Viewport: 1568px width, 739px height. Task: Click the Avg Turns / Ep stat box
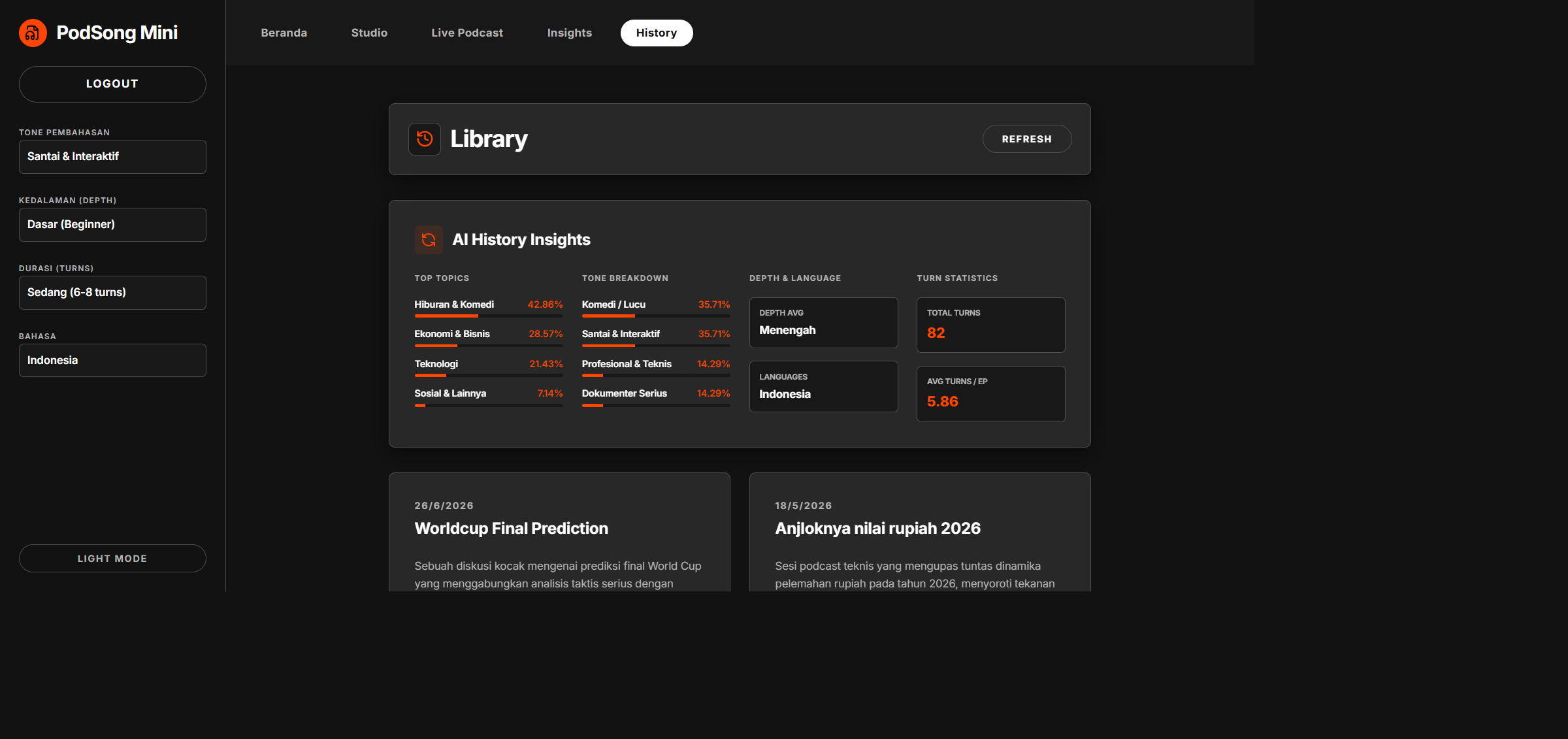tap(991, 394)
